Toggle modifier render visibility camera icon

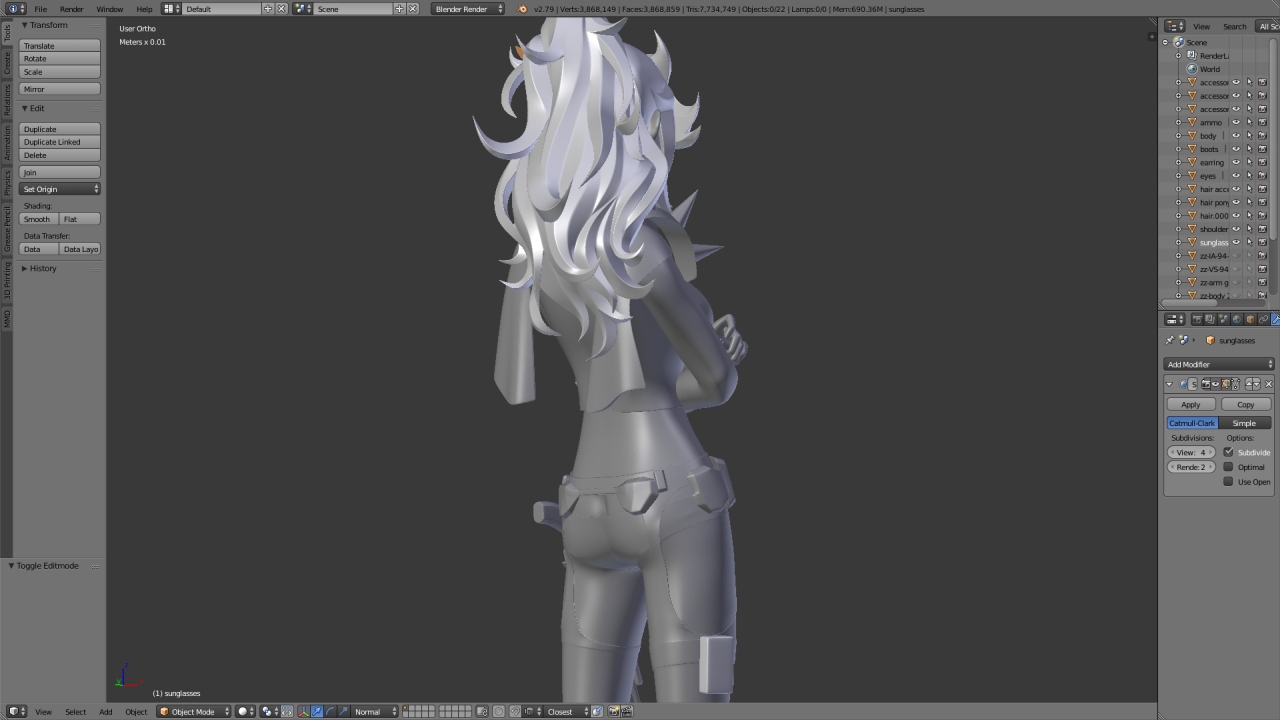1205,384
